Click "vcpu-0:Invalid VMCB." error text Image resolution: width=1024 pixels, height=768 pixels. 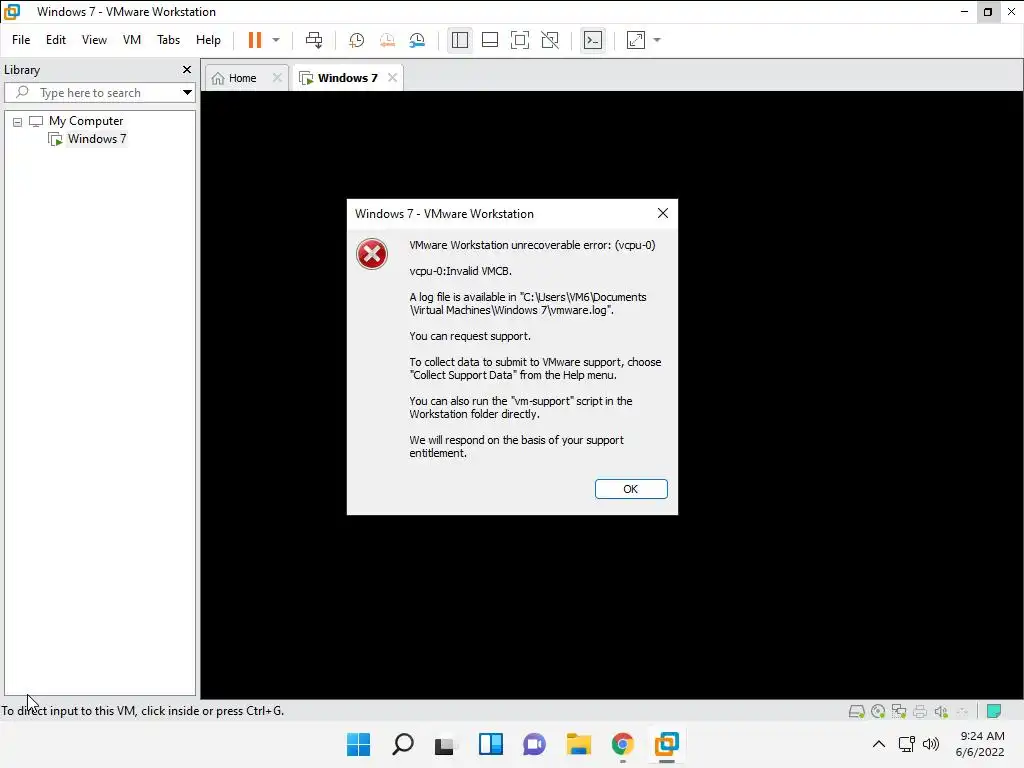[x=460, y=271]
